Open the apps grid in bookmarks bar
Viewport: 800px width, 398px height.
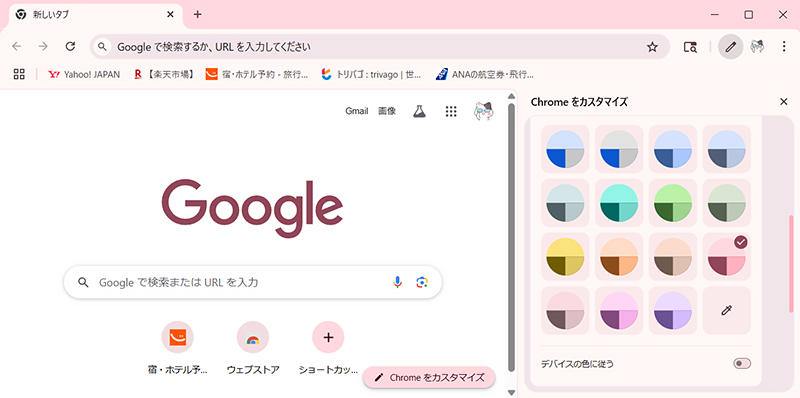tap(19, 74)
